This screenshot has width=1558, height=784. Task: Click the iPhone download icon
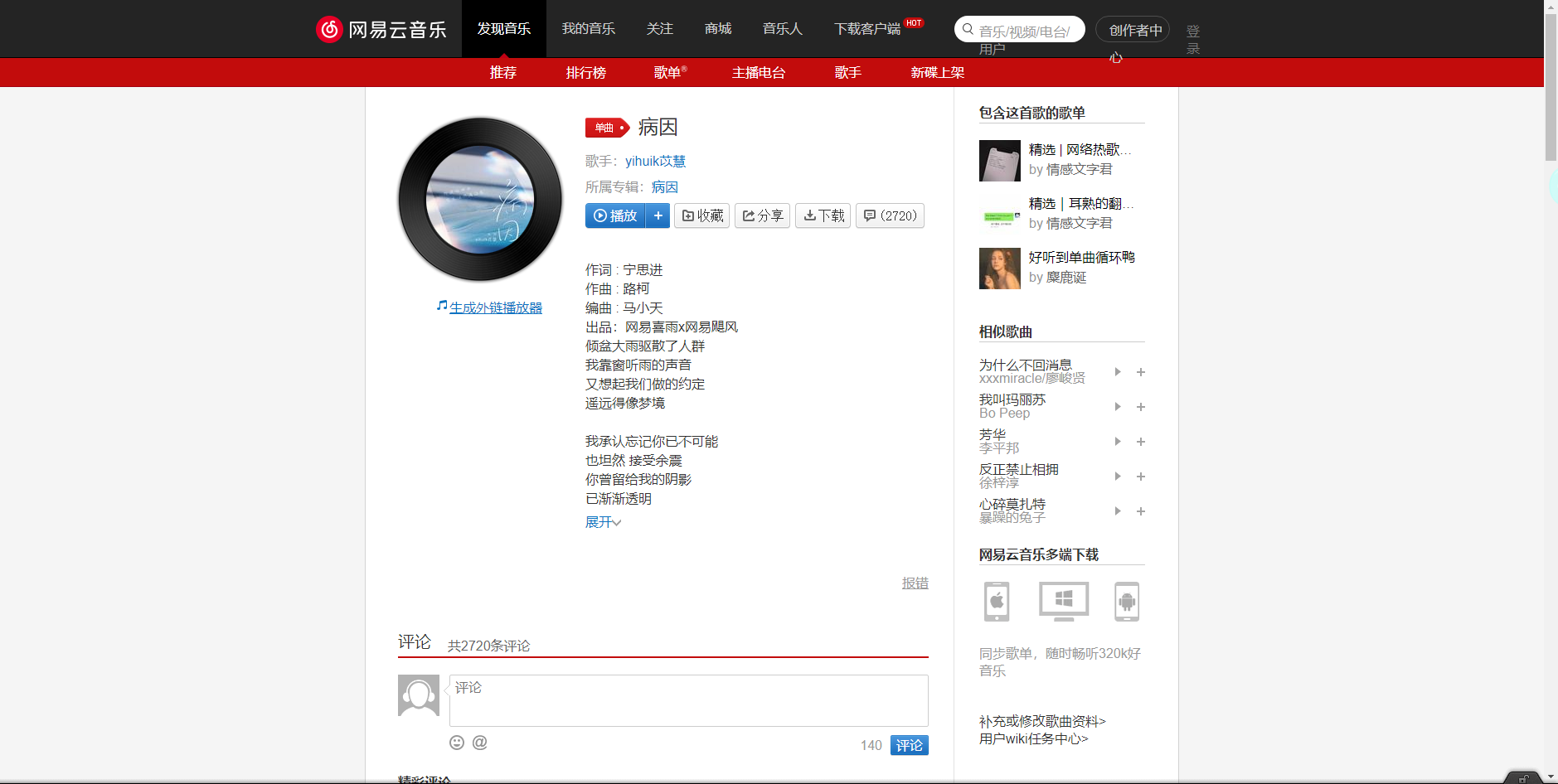(996, 602)
